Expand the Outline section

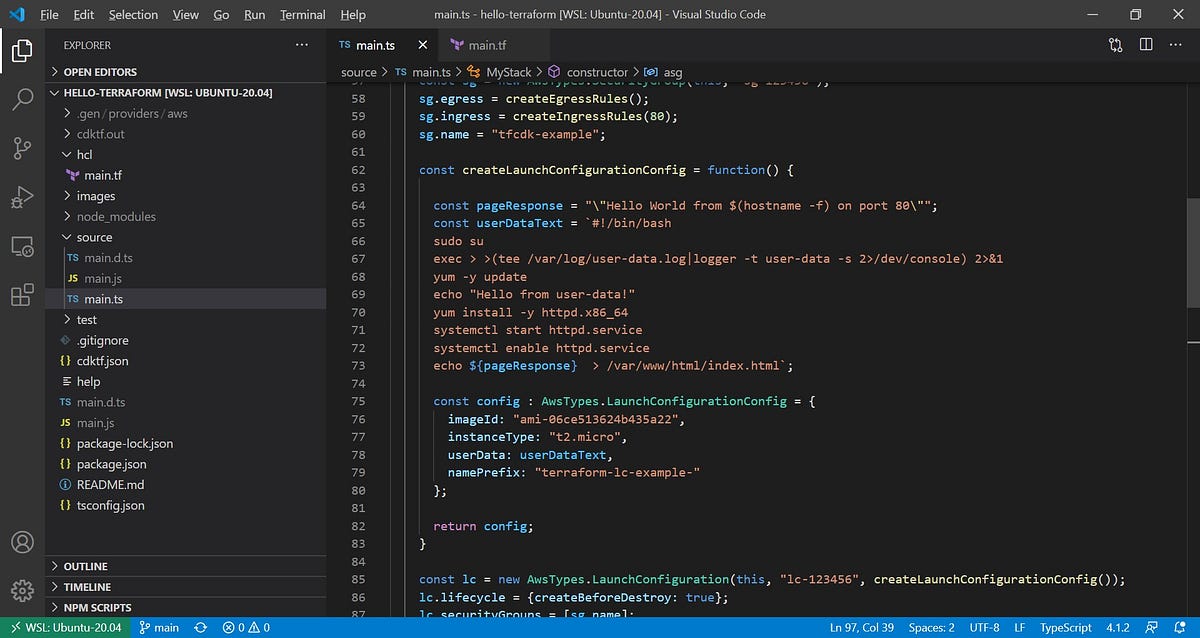click(x=186, y=566)
